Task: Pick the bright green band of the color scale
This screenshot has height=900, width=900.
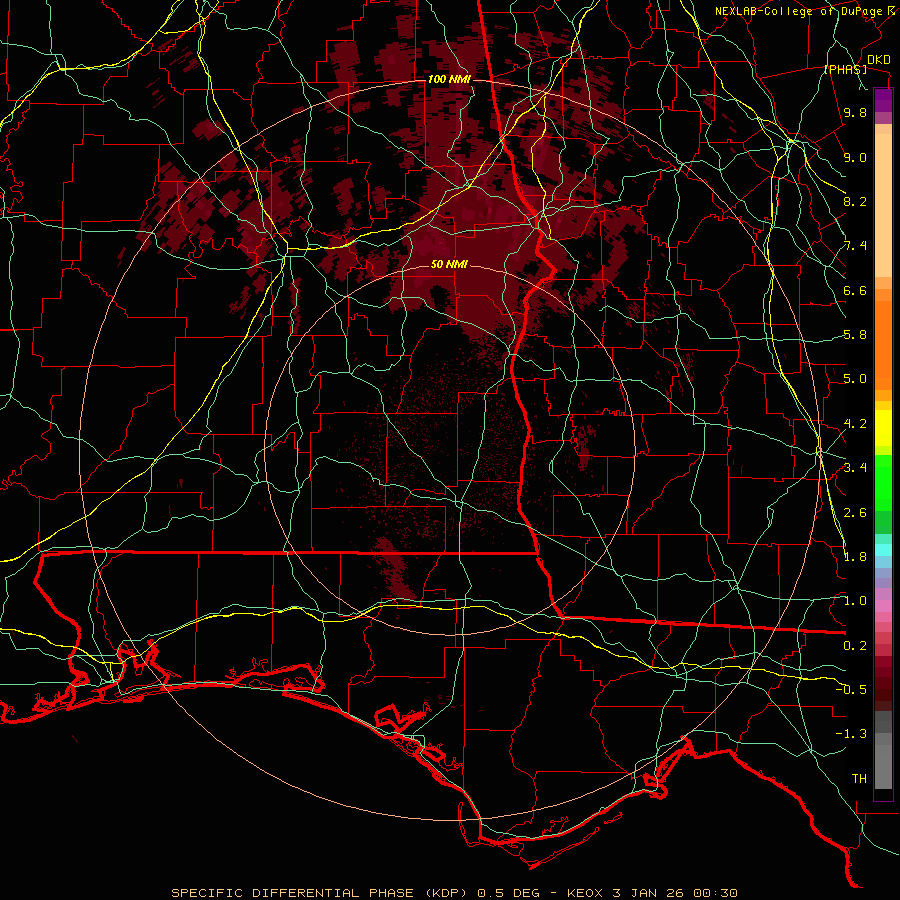Action: pyautogui.click(x=883, y=482)
